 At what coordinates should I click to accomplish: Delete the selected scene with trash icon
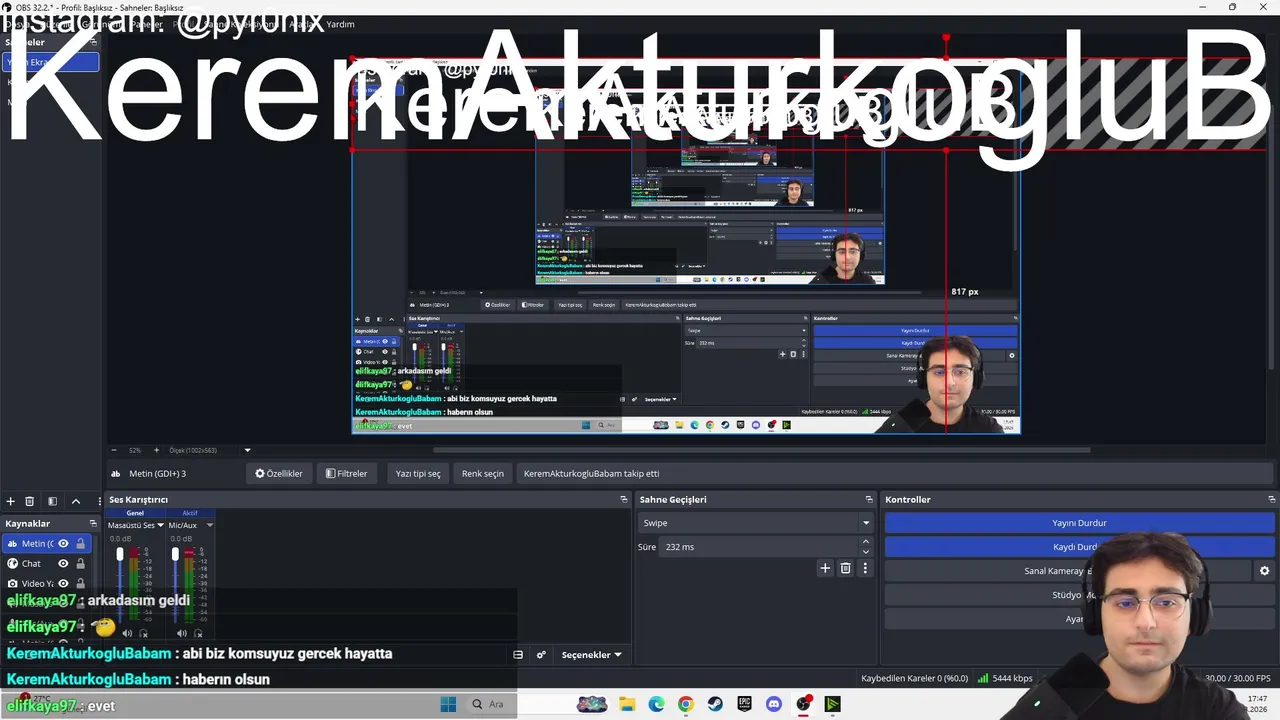pos(30,501)
